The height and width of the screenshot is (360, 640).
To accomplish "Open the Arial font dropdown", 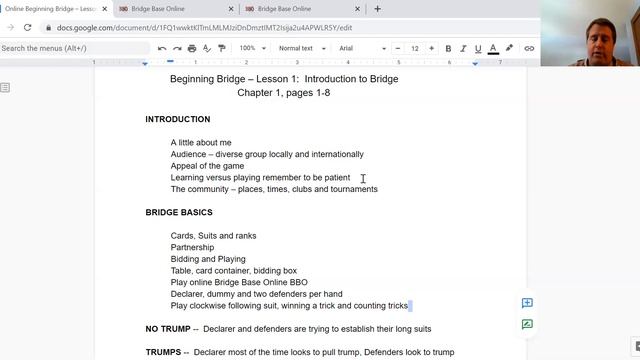I will click(x=362, y=48).
